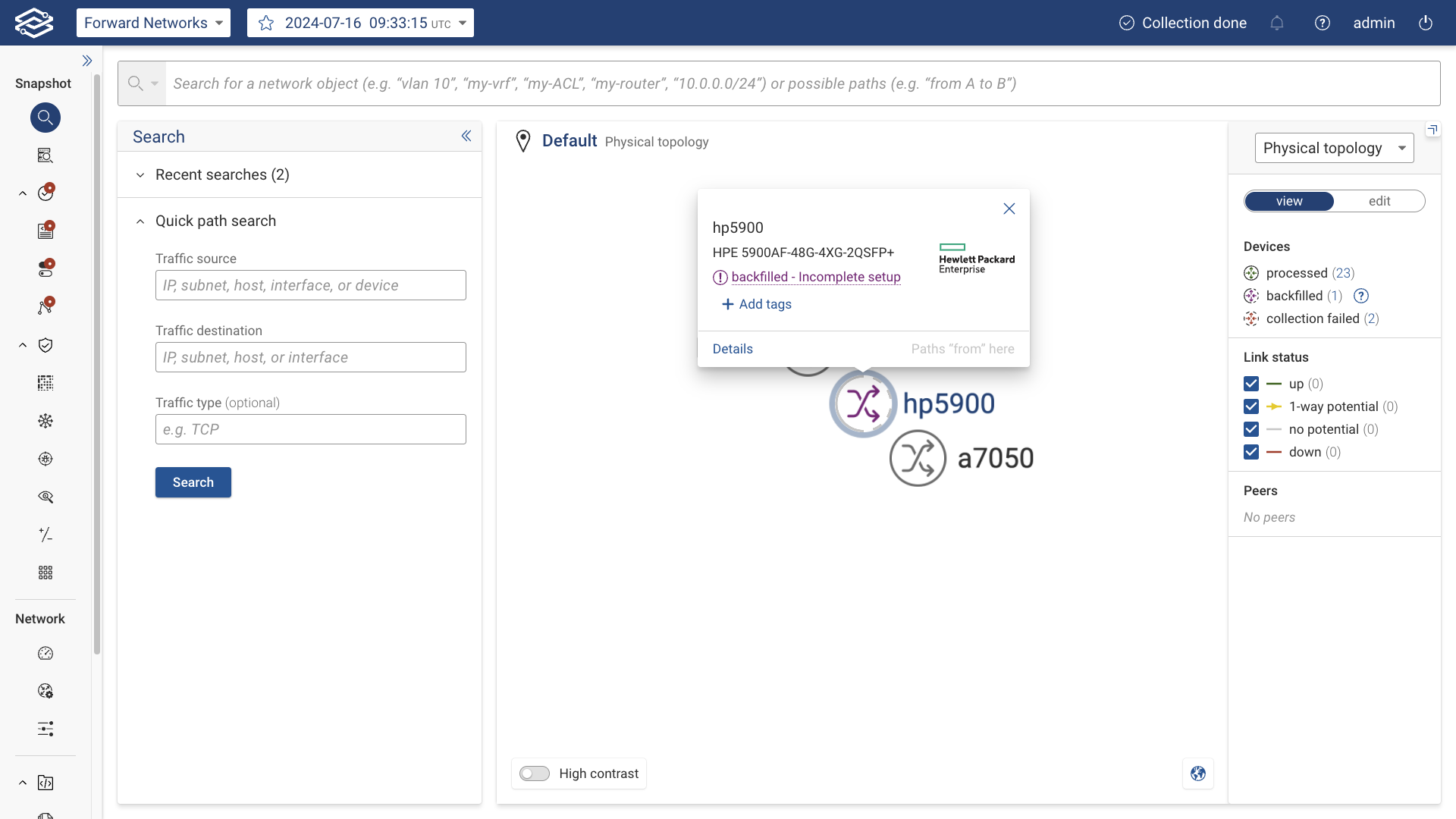
Task: Click the blue Search button
Action: 193,482
